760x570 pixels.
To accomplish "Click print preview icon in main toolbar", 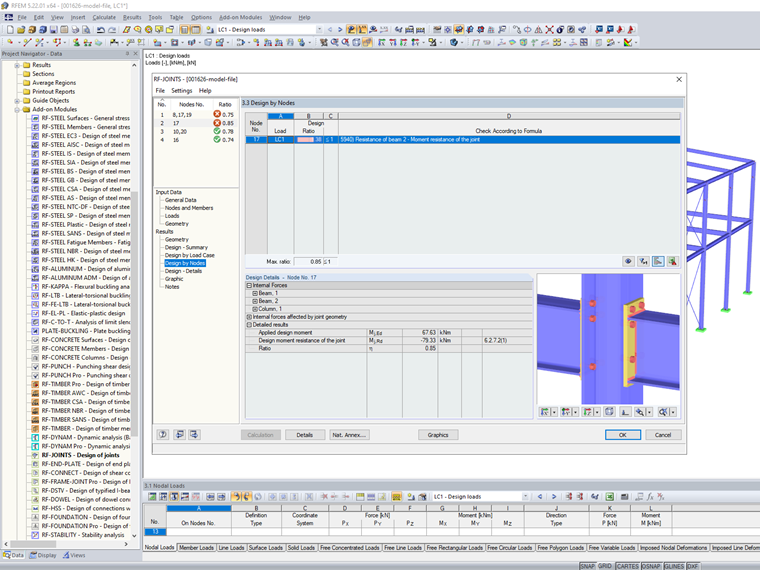I will 86,30.
